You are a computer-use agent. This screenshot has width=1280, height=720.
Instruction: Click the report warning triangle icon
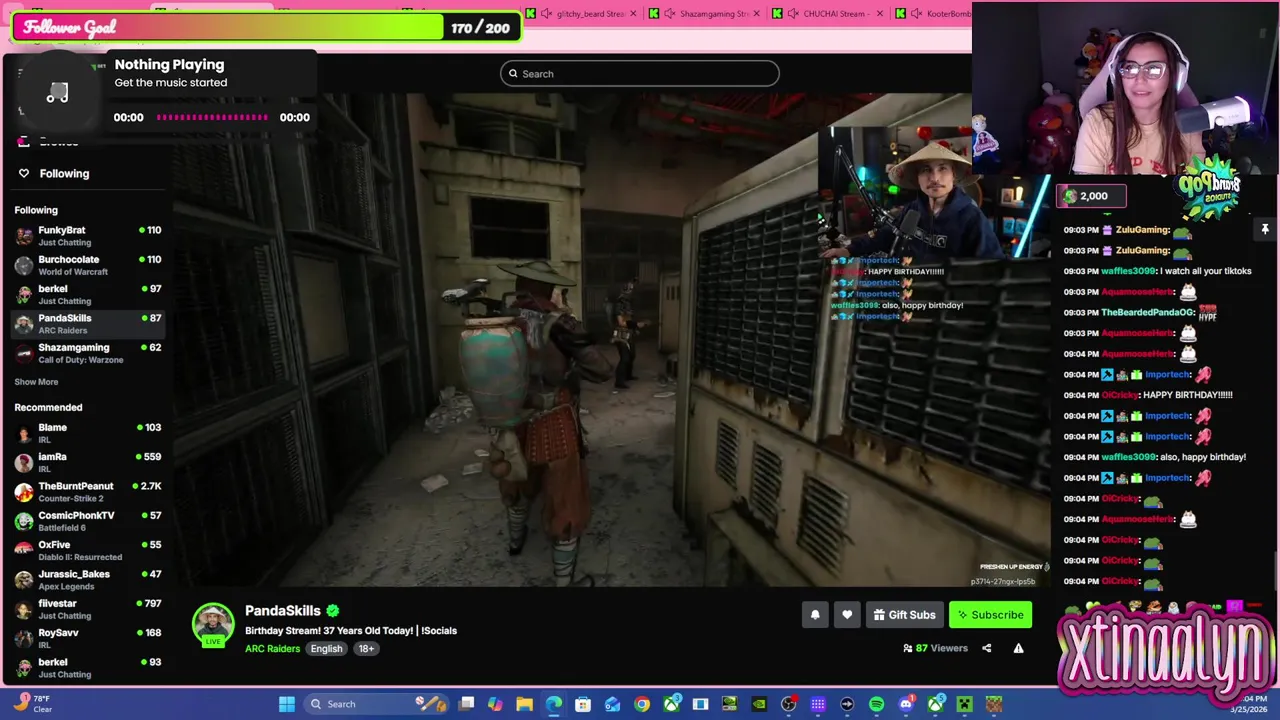click(1018, 648)
